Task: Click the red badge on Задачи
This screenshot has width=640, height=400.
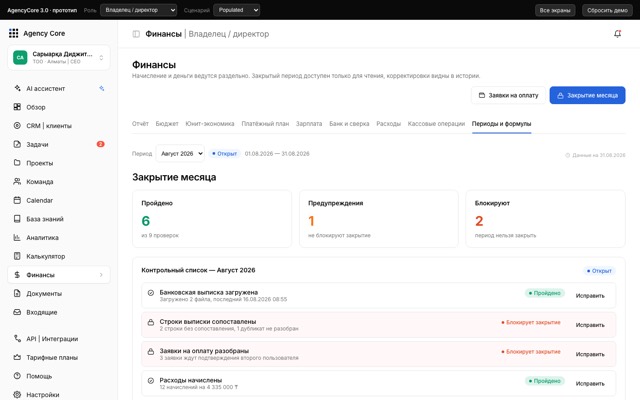Action: pos(100,144)
